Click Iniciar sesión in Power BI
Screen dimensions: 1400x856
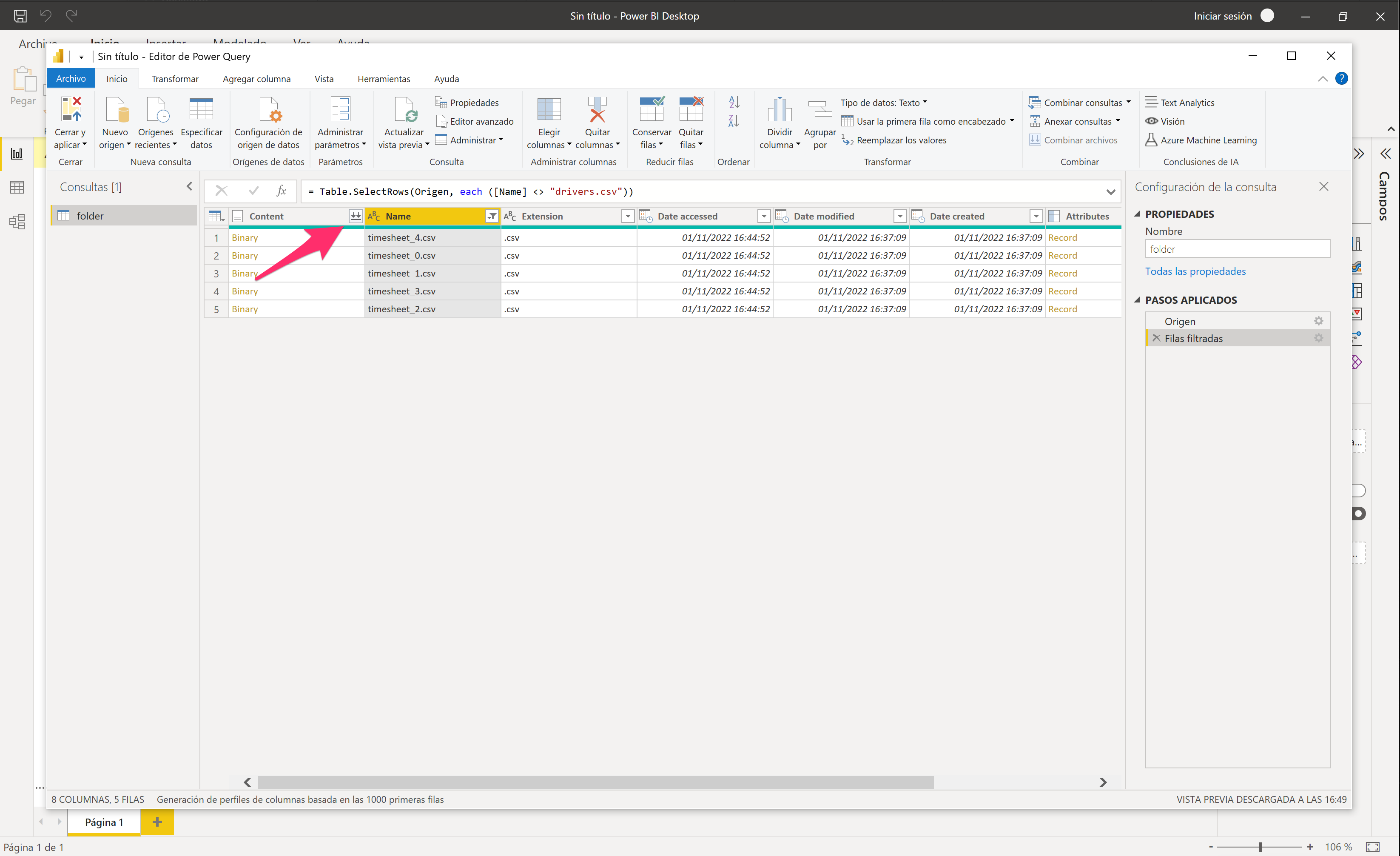point(1223,16)
